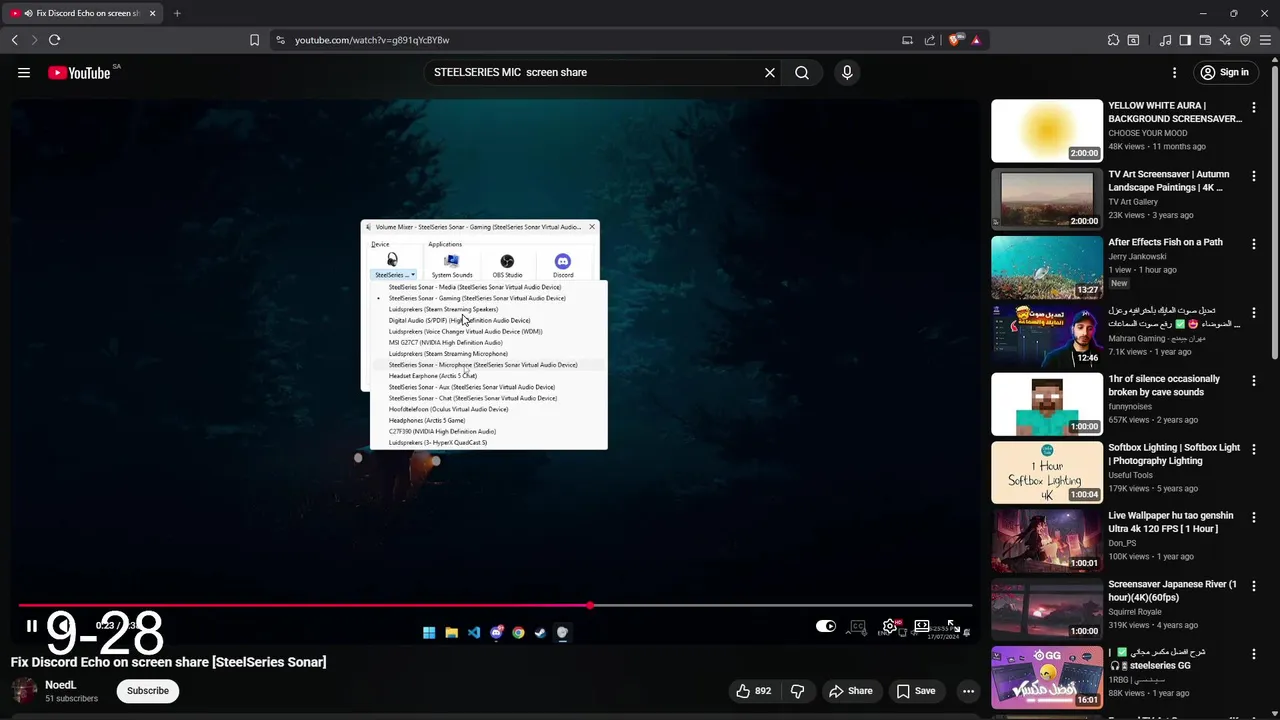The image size is (1280, 720).
Task: Toggle the browser sidebar panel icon
Action: click(1185, 40)
